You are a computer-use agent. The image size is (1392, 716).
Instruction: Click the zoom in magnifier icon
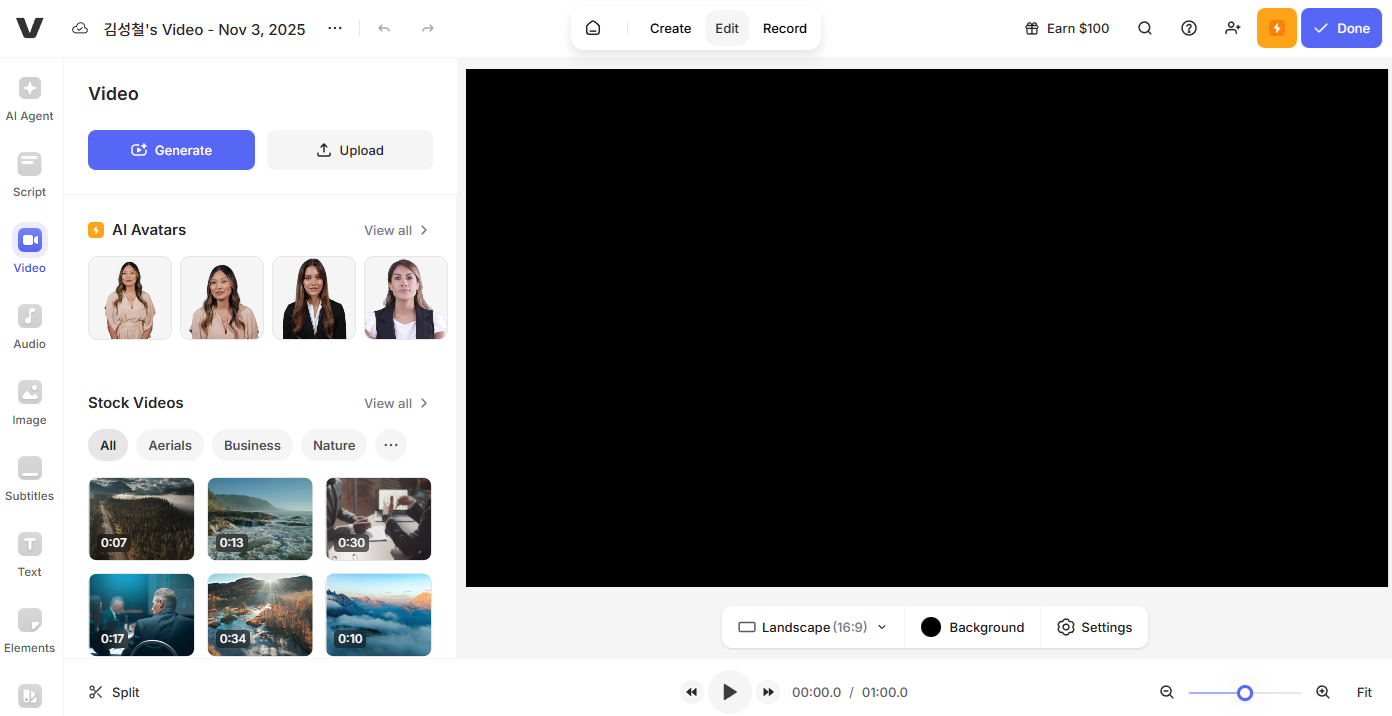(1323, 692)
